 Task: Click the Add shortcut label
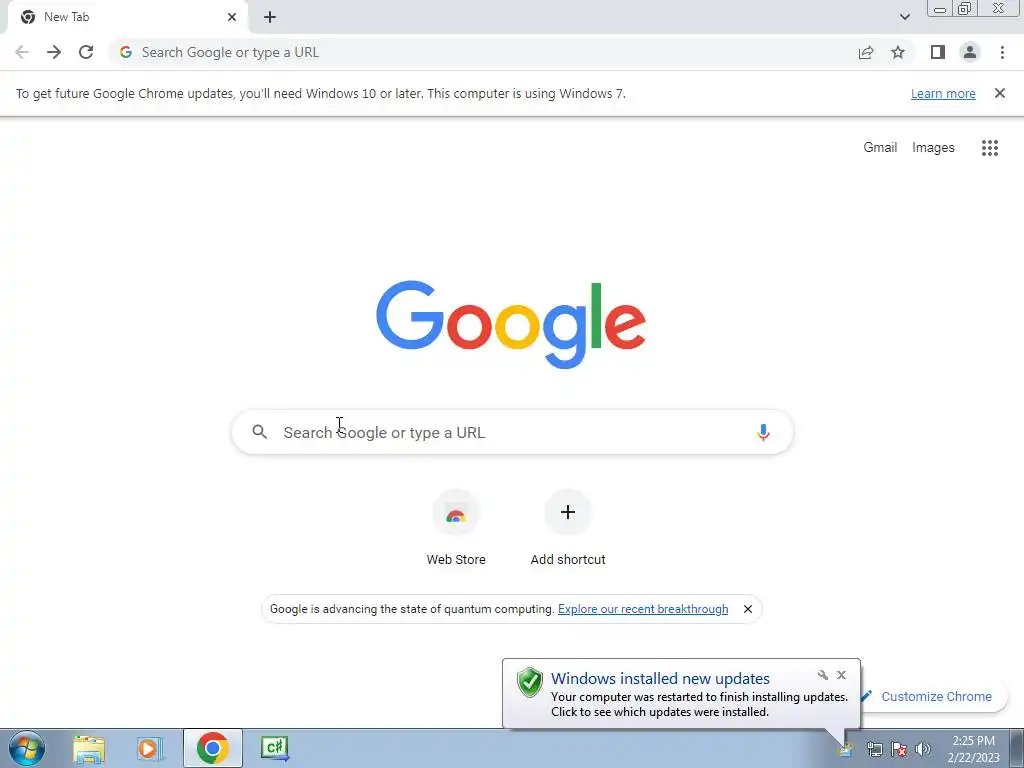tap(568, 560)
